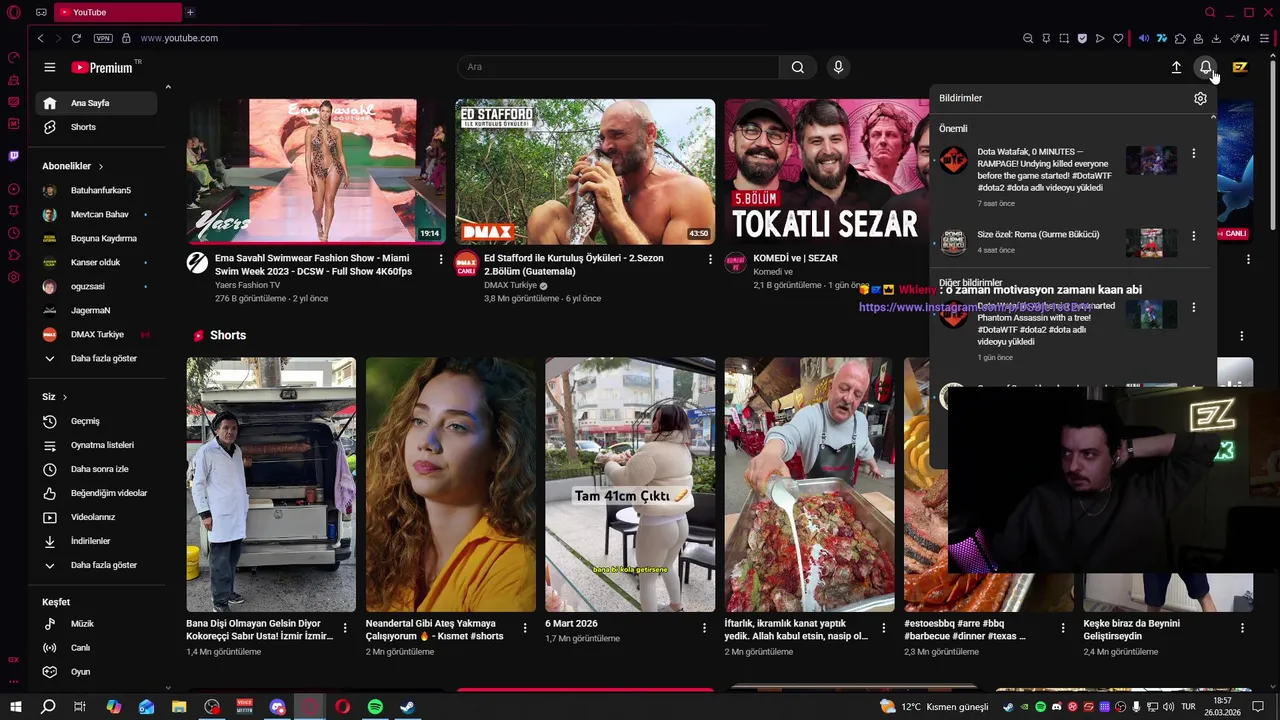Expand the Siz section chevron
This screenshot has height=720, width=1280.
click(65, 397)
